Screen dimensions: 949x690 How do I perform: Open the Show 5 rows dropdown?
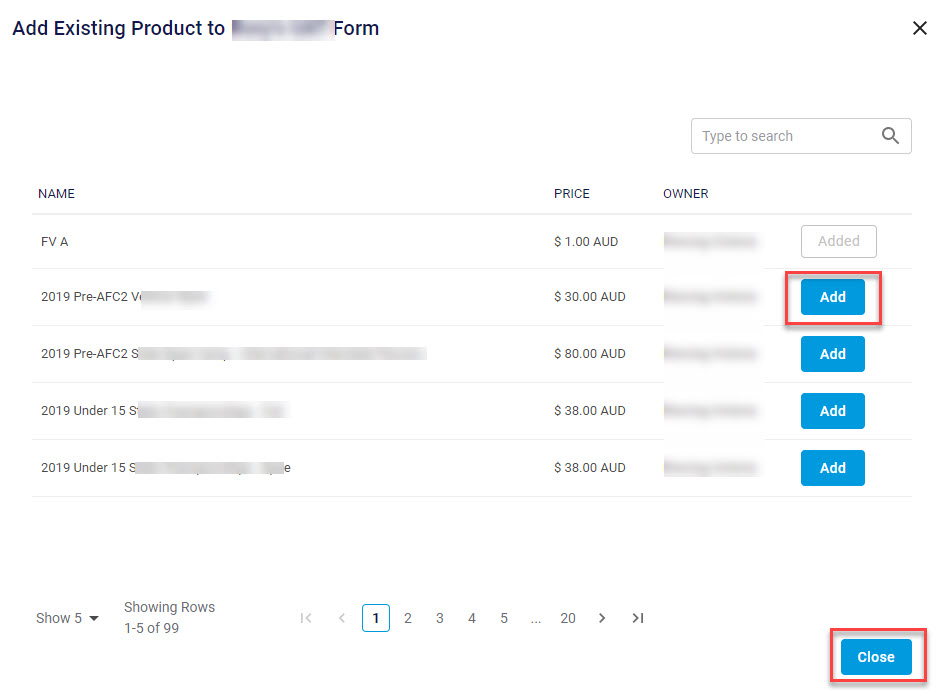click(x=68, y=618)
